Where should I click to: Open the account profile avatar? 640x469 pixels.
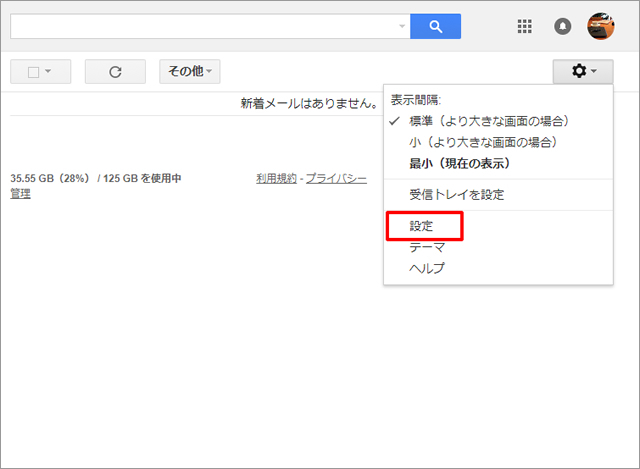pyautogui.click(x=600, y=27)
